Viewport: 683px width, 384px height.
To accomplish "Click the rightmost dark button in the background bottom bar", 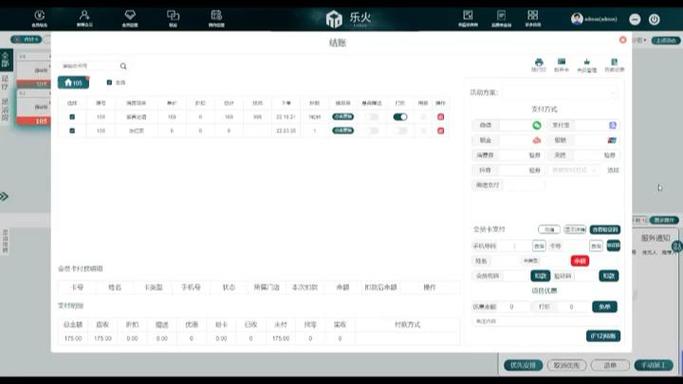I will (x=653, y=365).
